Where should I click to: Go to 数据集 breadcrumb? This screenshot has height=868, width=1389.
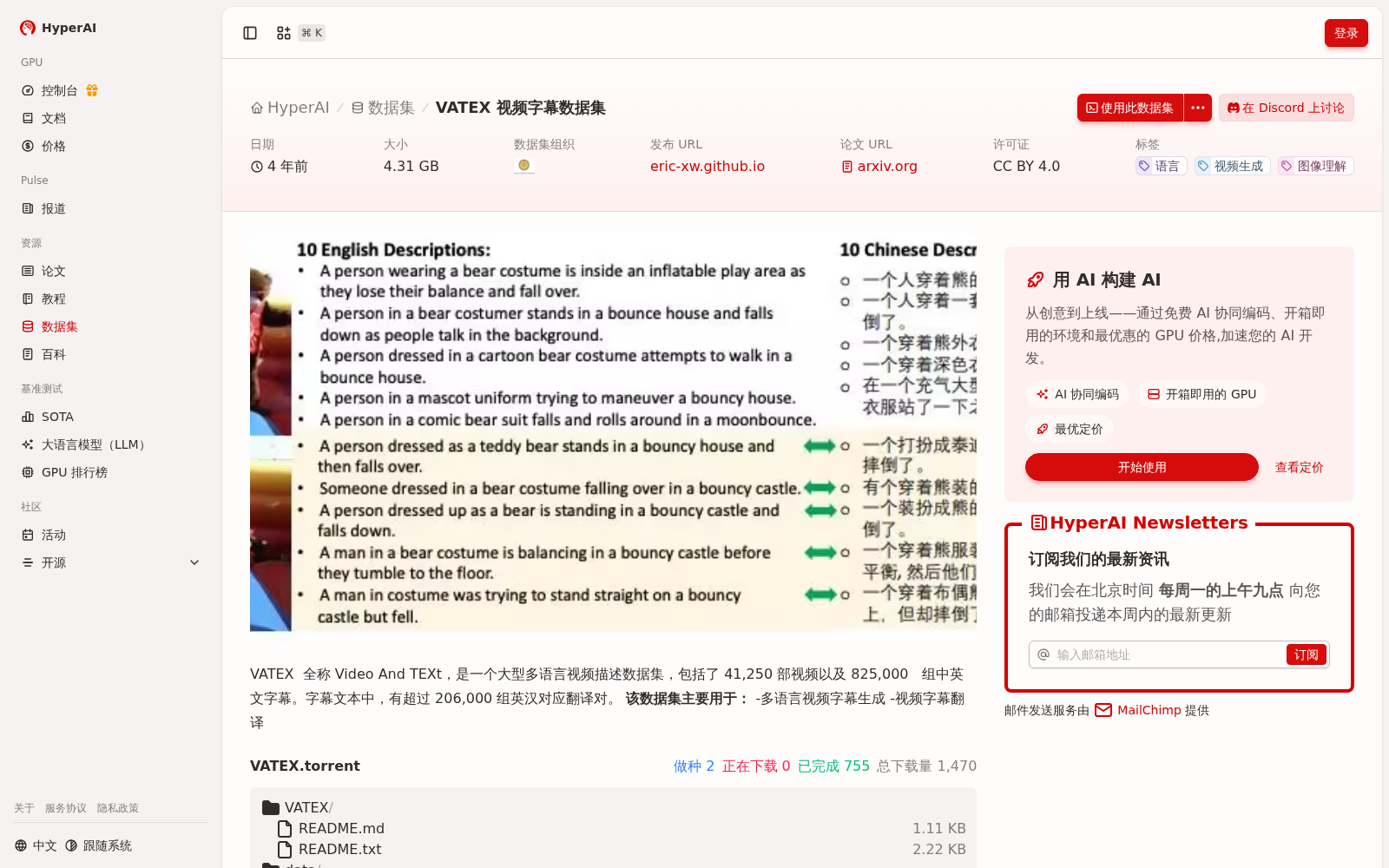(383, 108)
